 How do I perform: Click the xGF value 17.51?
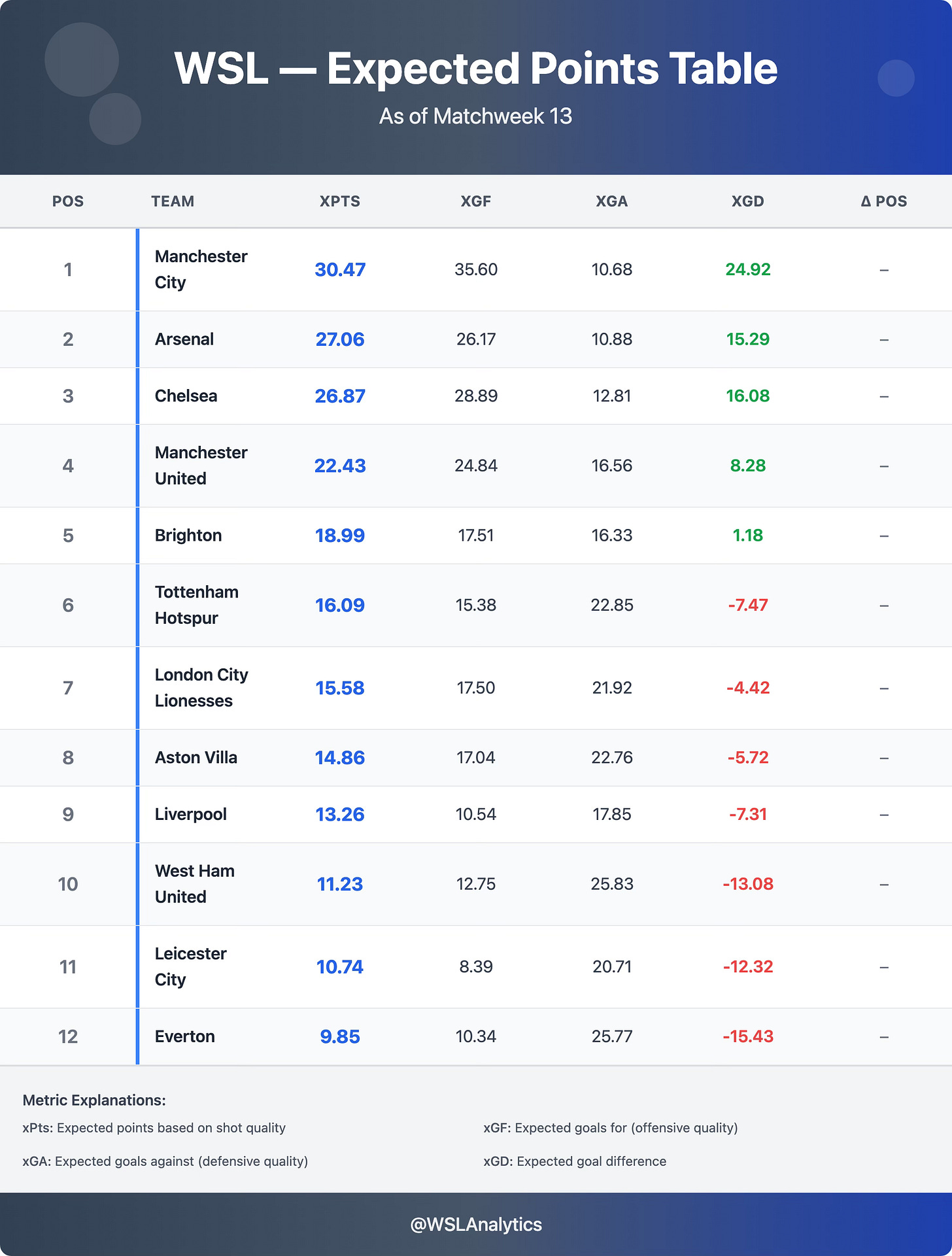pos(476,535)
